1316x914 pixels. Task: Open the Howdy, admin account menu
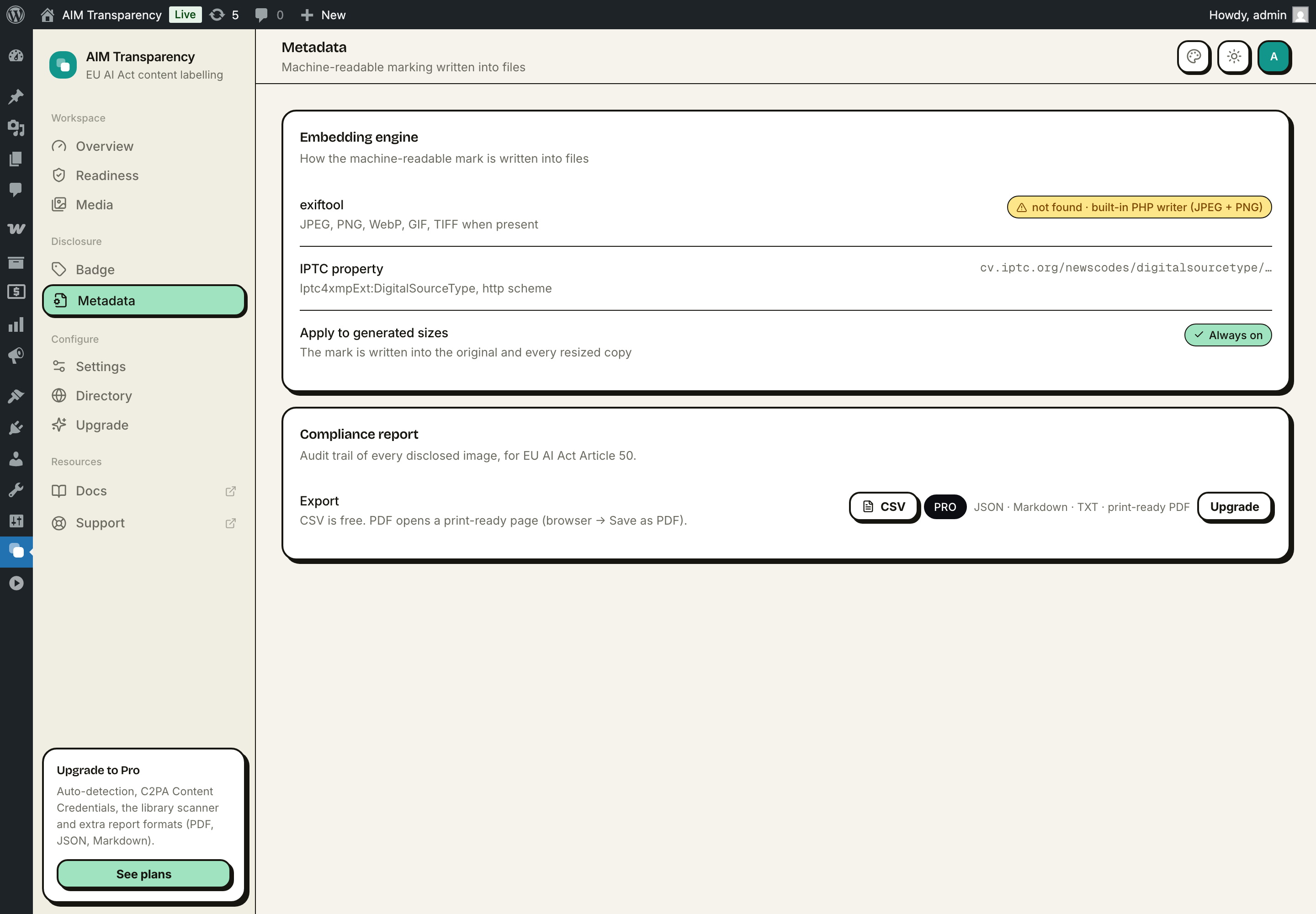point(1259,15)
